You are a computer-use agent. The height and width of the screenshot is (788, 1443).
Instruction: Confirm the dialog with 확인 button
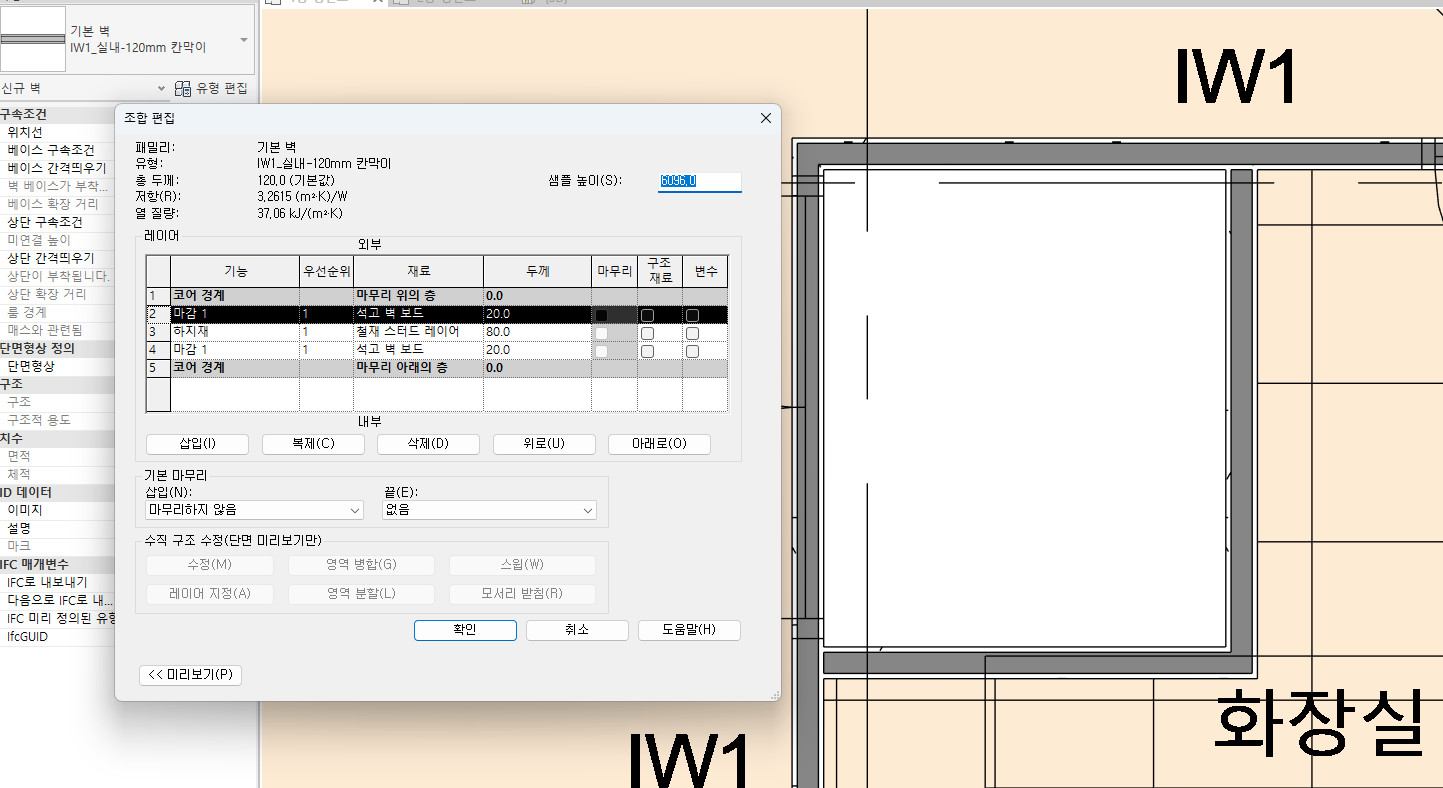point(465,630)
